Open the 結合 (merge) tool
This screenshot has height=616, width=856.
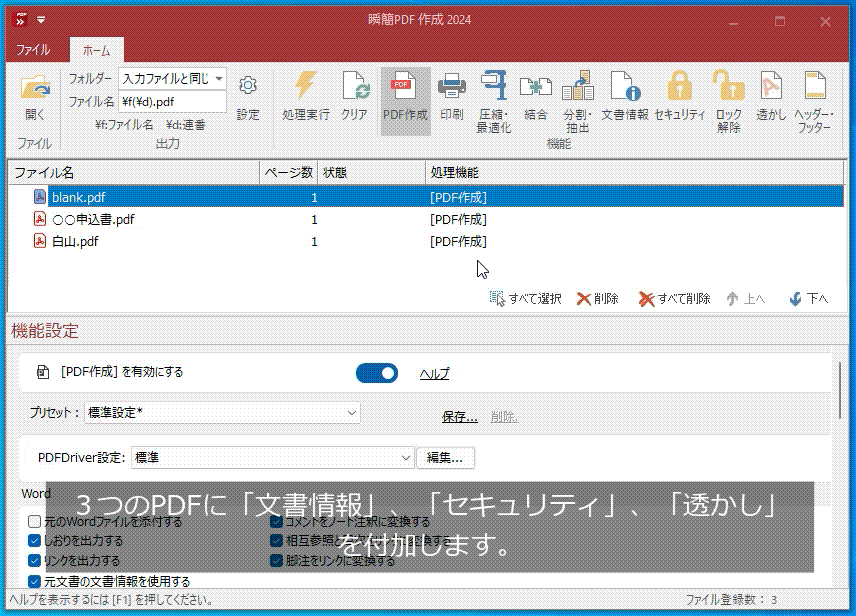[534, 99]
